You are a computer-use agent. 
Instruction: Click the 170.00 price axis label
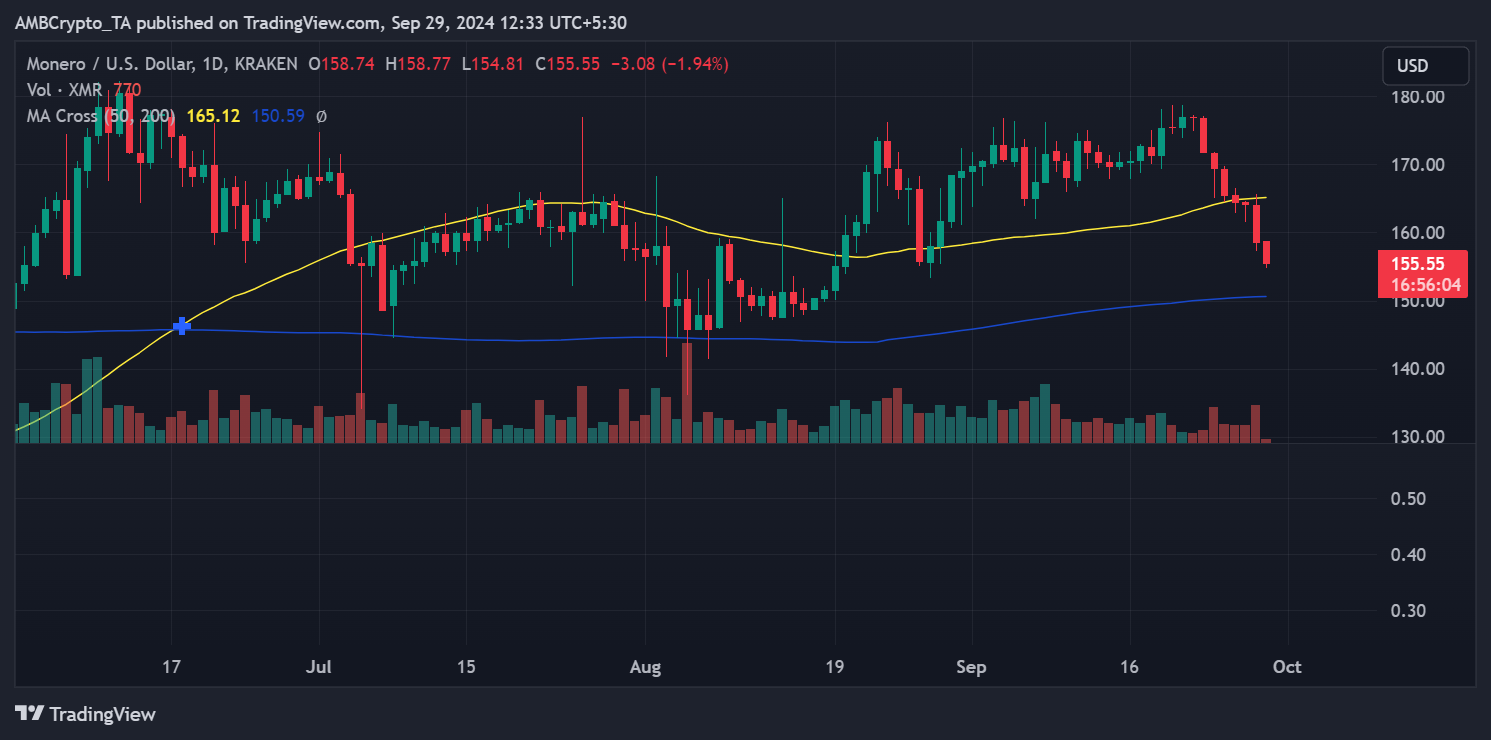[1420, 165]
